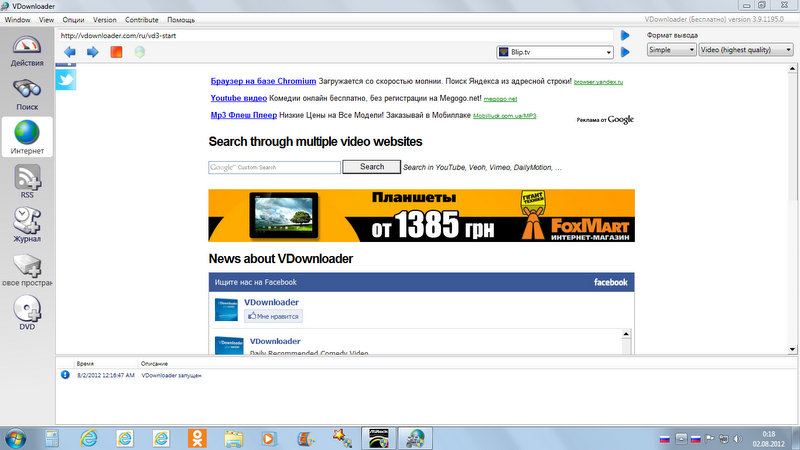Open the Помощь menu

pos(181,20)
